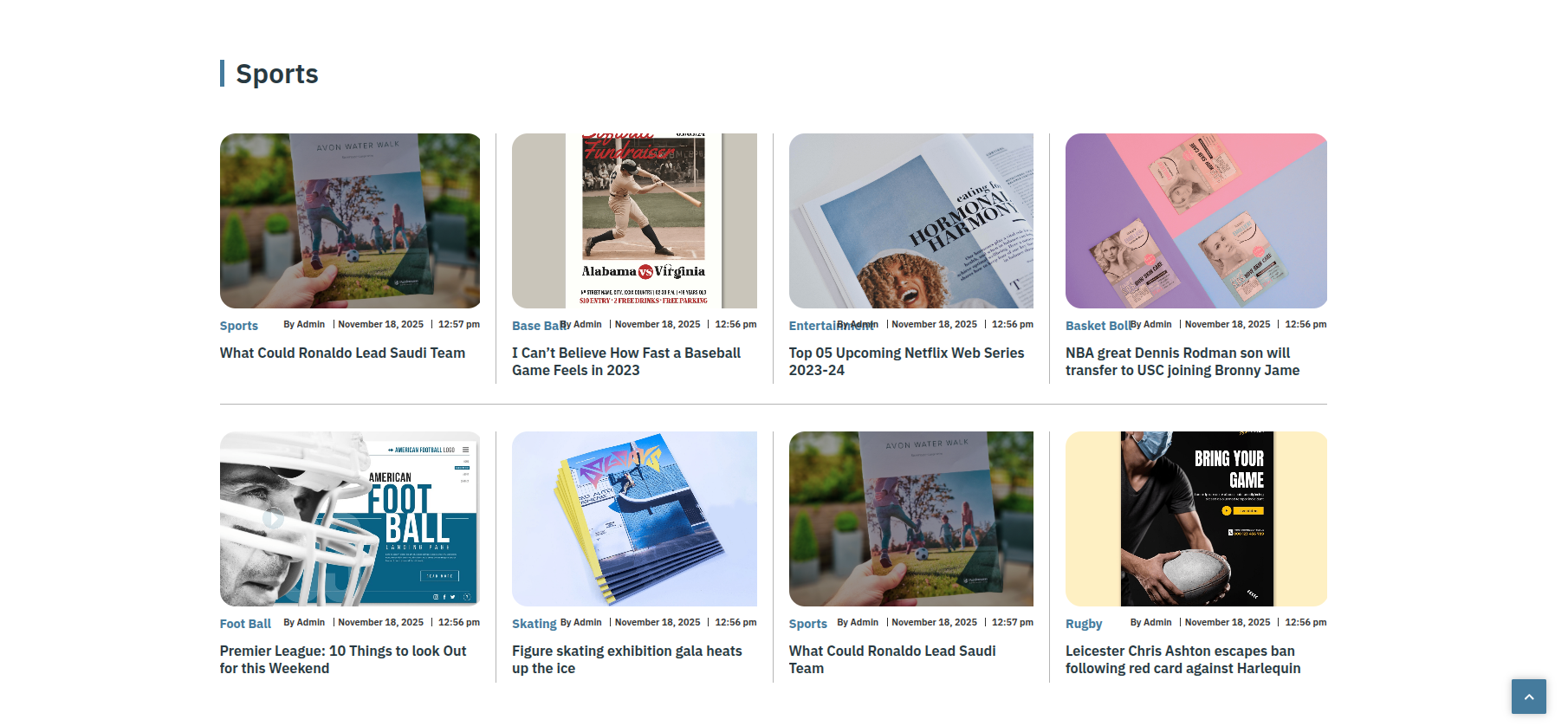
Task: Click the Hormonal Harmony magazine thumbnail
Action: (x=910, y=221)
